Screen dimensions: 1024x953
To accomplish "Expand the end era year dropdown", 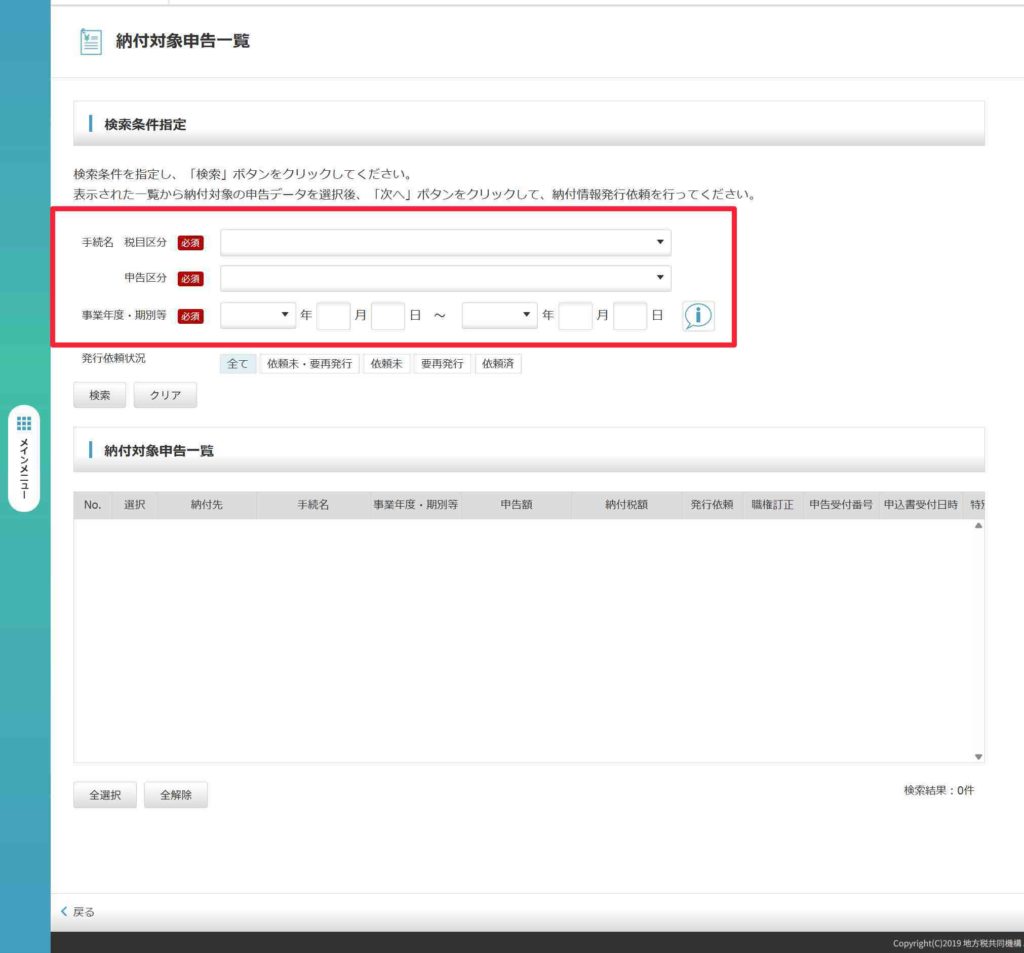I will click(499, 315).
